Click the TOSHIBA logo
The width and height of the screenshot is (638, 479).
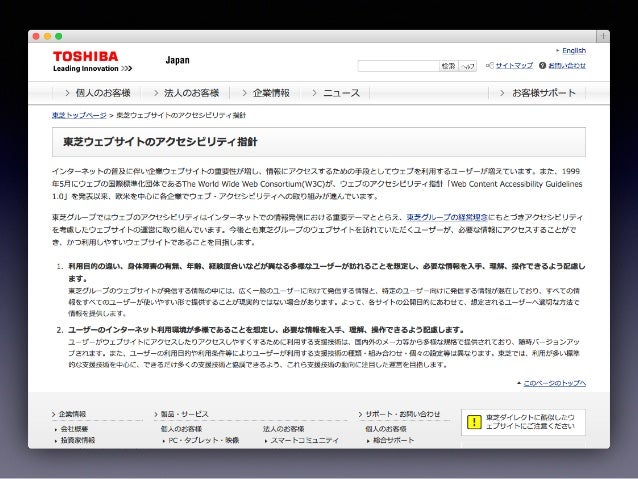tap(85, 56)
